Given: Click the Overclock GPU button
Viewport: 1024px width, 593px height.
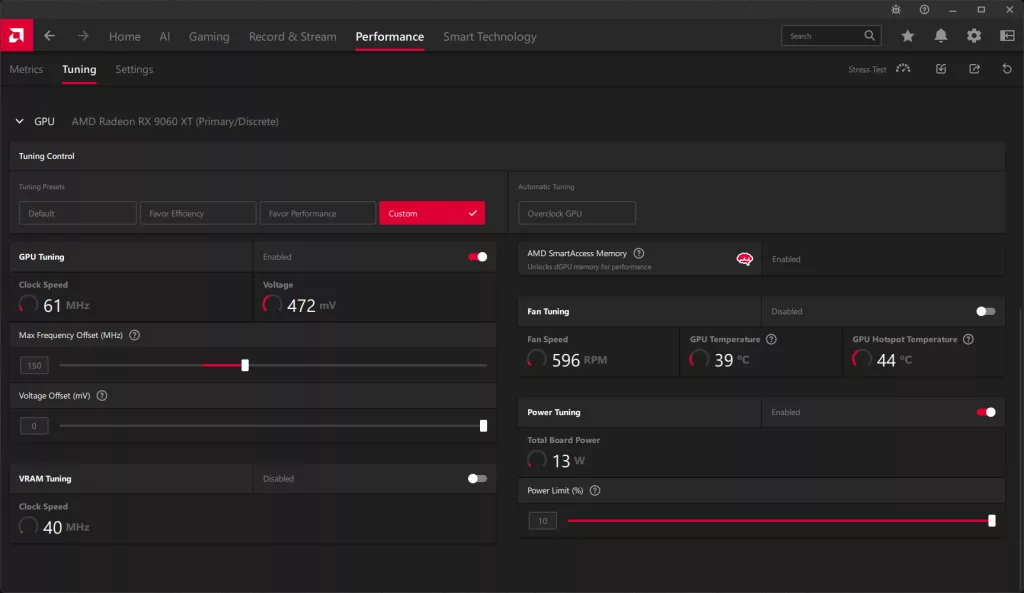Looking at the screenshot, I should (577, 213).
